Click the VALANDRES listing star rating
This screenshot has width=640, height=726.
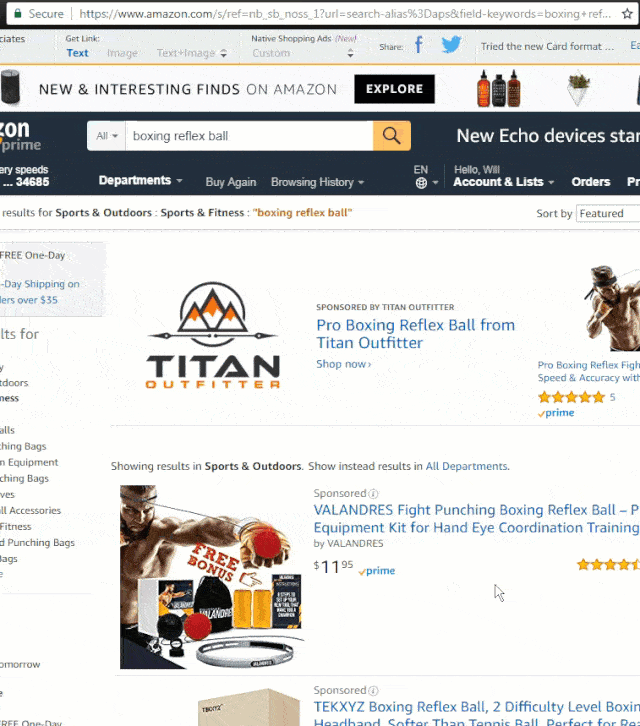point(609,564)
